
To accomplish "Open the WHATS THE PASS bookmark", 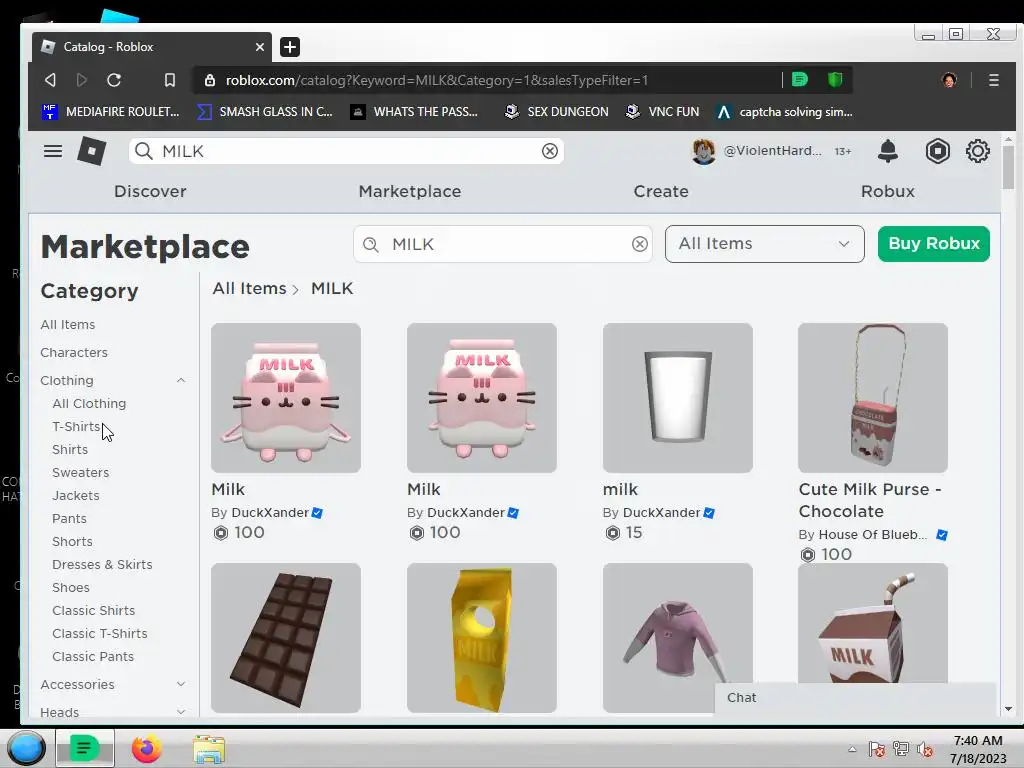I will tap(414, 112).
